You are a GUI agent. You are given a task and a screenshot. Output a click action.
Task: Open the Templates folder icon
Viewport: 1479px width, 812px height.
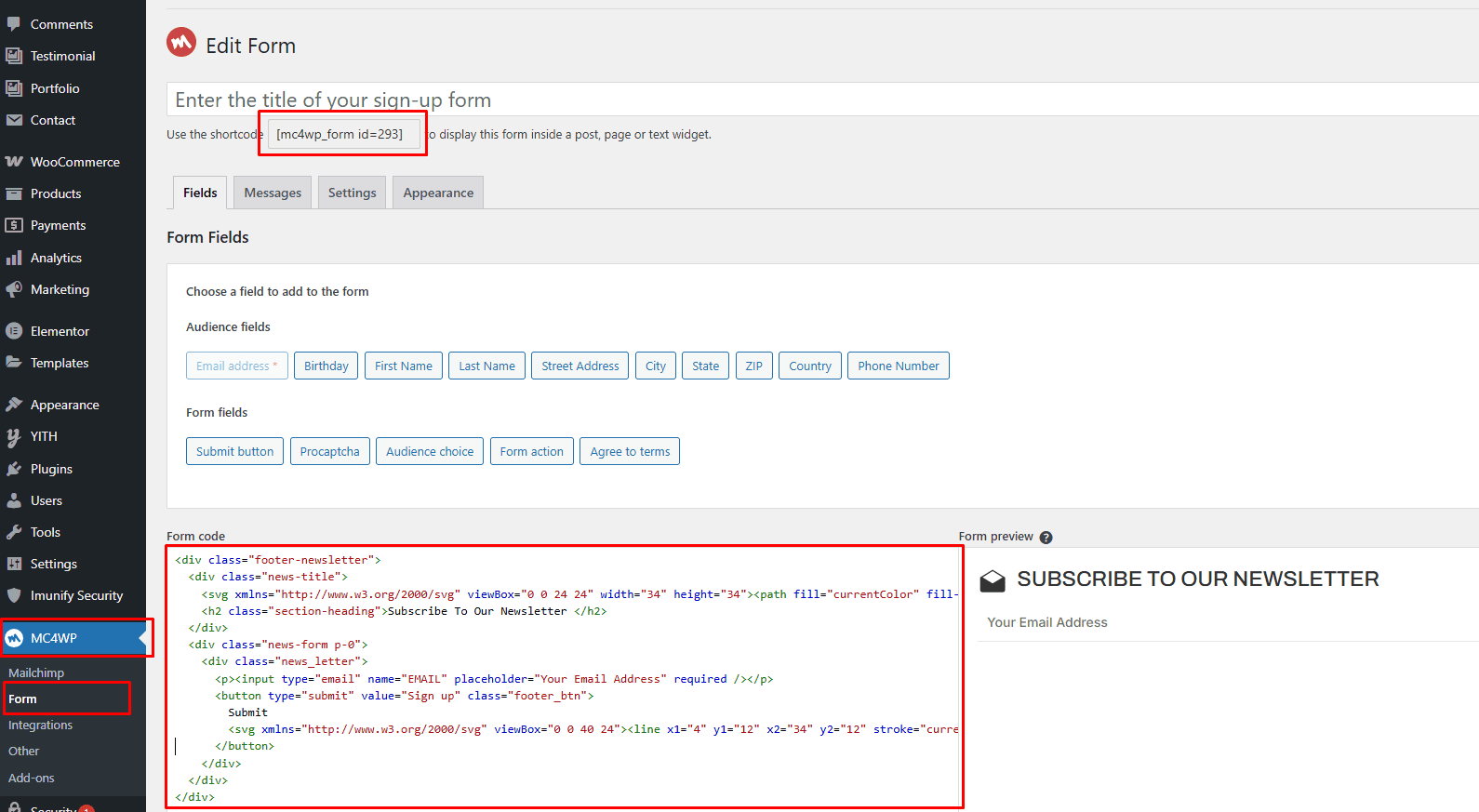14,363
